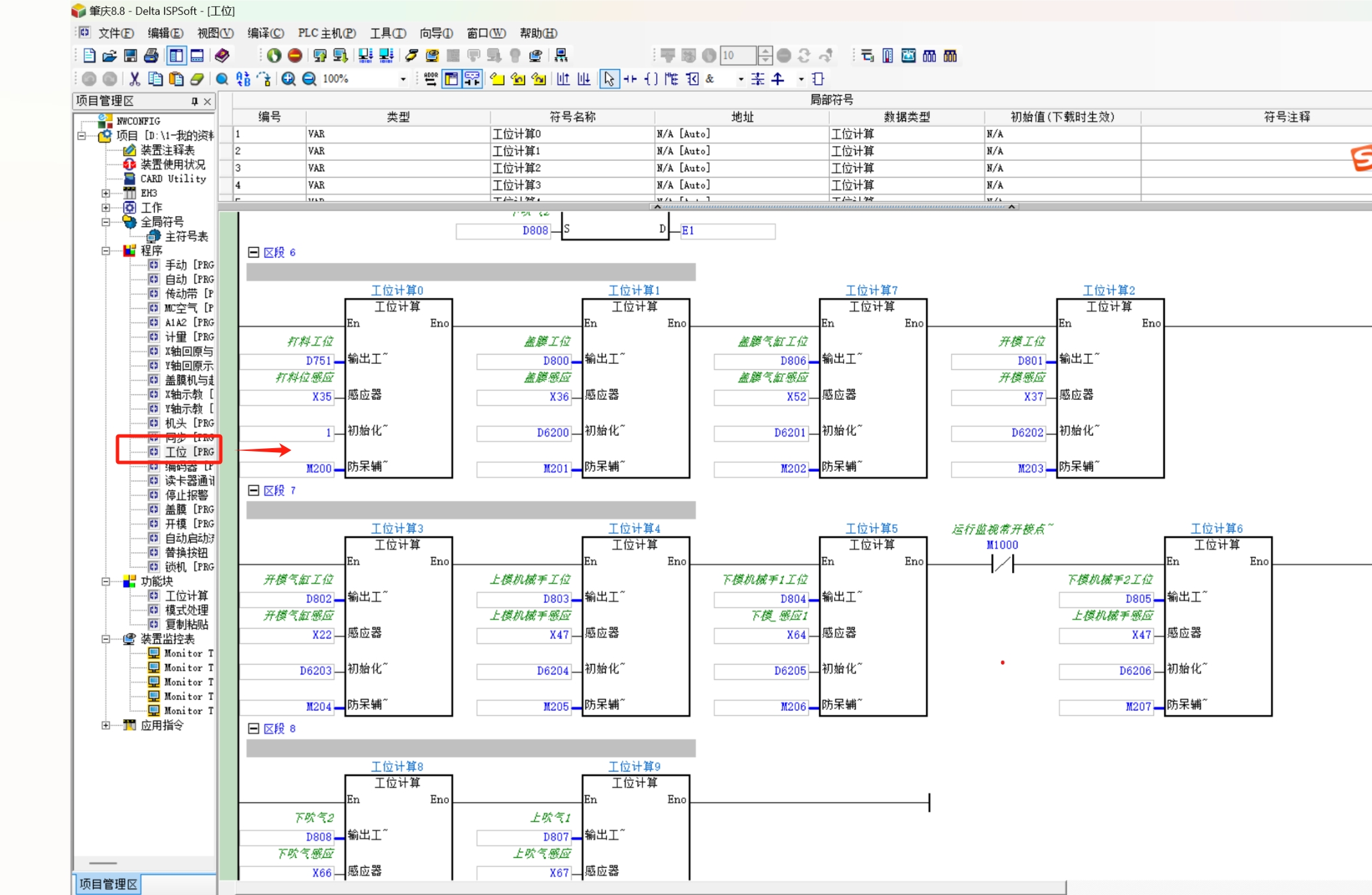The image size is (1372, 895).
Task: Click the red PLC Stop icon
Action: point(295,56)
